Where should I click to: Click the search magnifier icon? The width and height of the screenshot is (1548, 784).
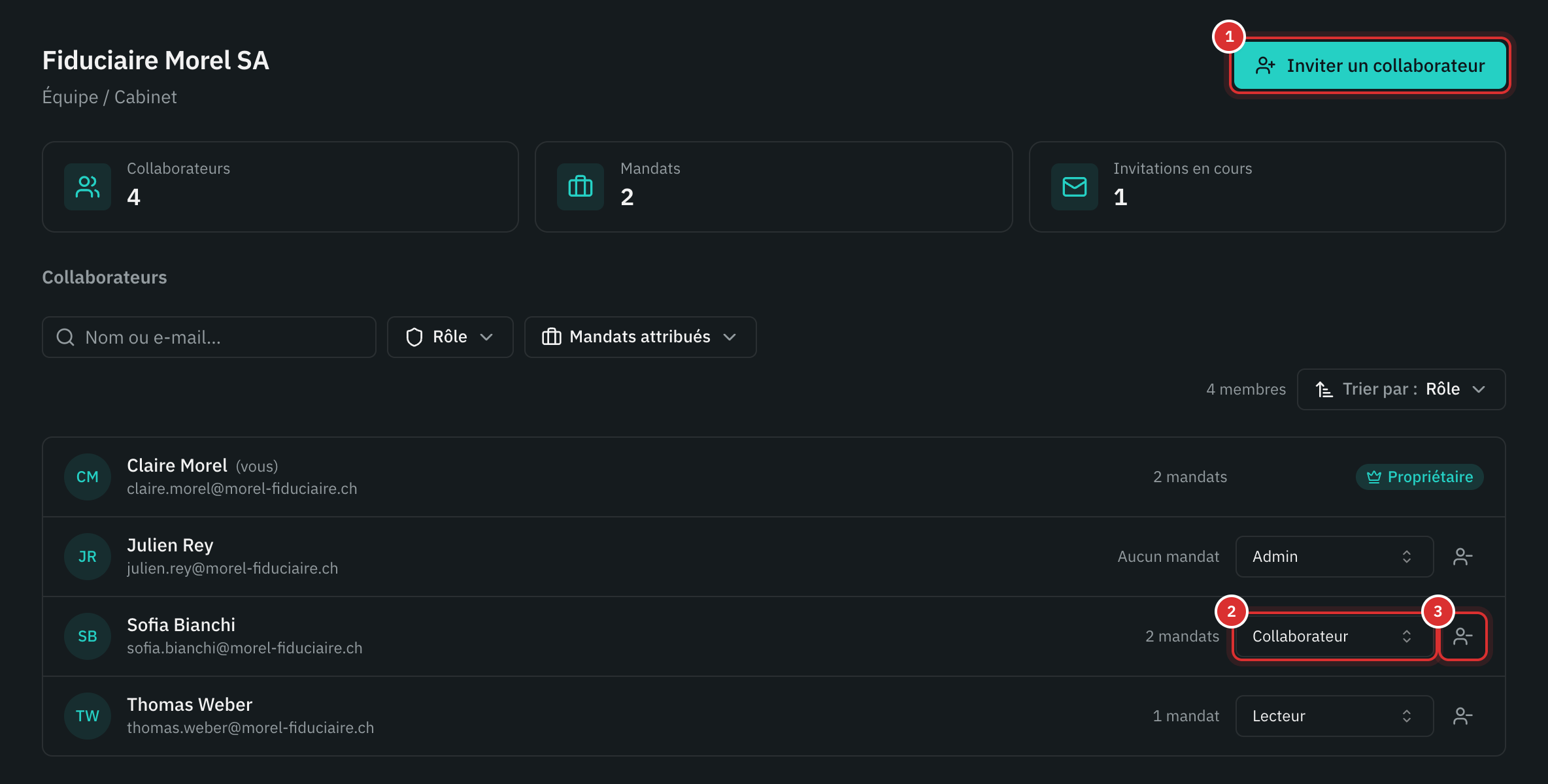65,337
